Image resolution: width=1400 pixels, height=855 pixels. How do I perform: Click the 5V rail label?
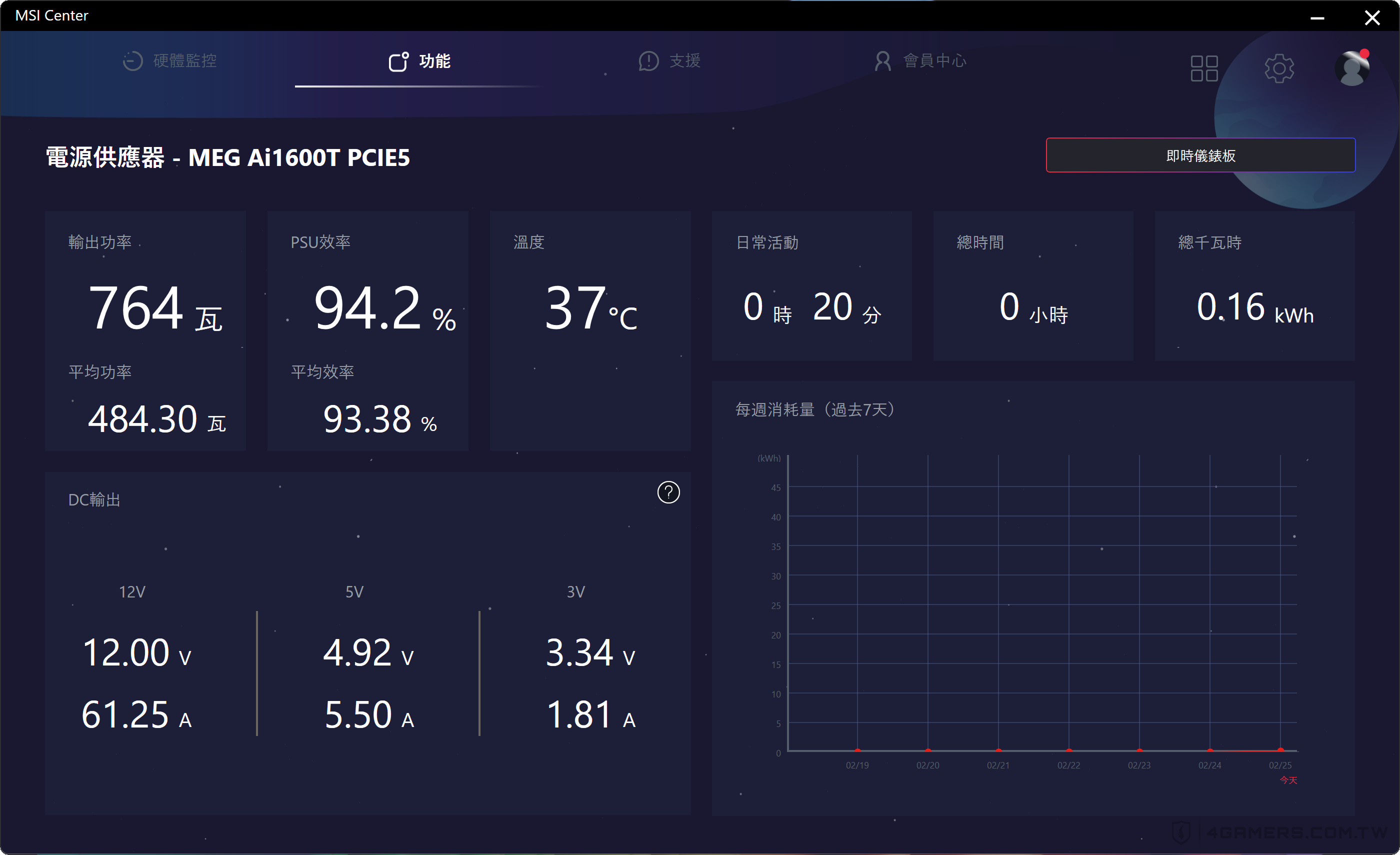click(354, 592)
